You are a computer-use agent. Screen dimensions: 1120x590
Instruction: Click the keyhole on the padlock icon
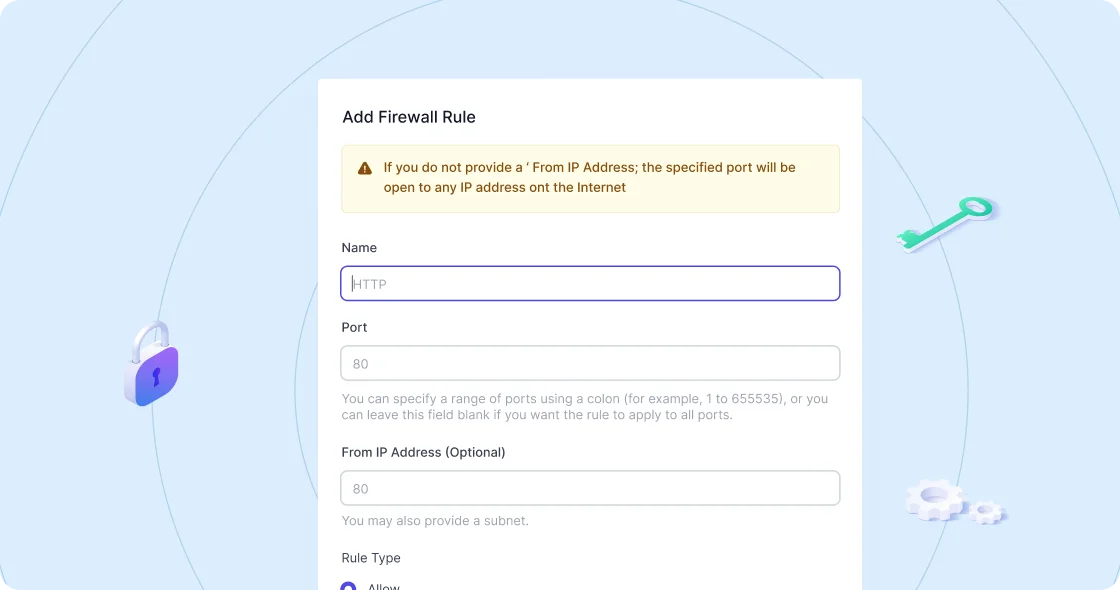click(155, 376)
